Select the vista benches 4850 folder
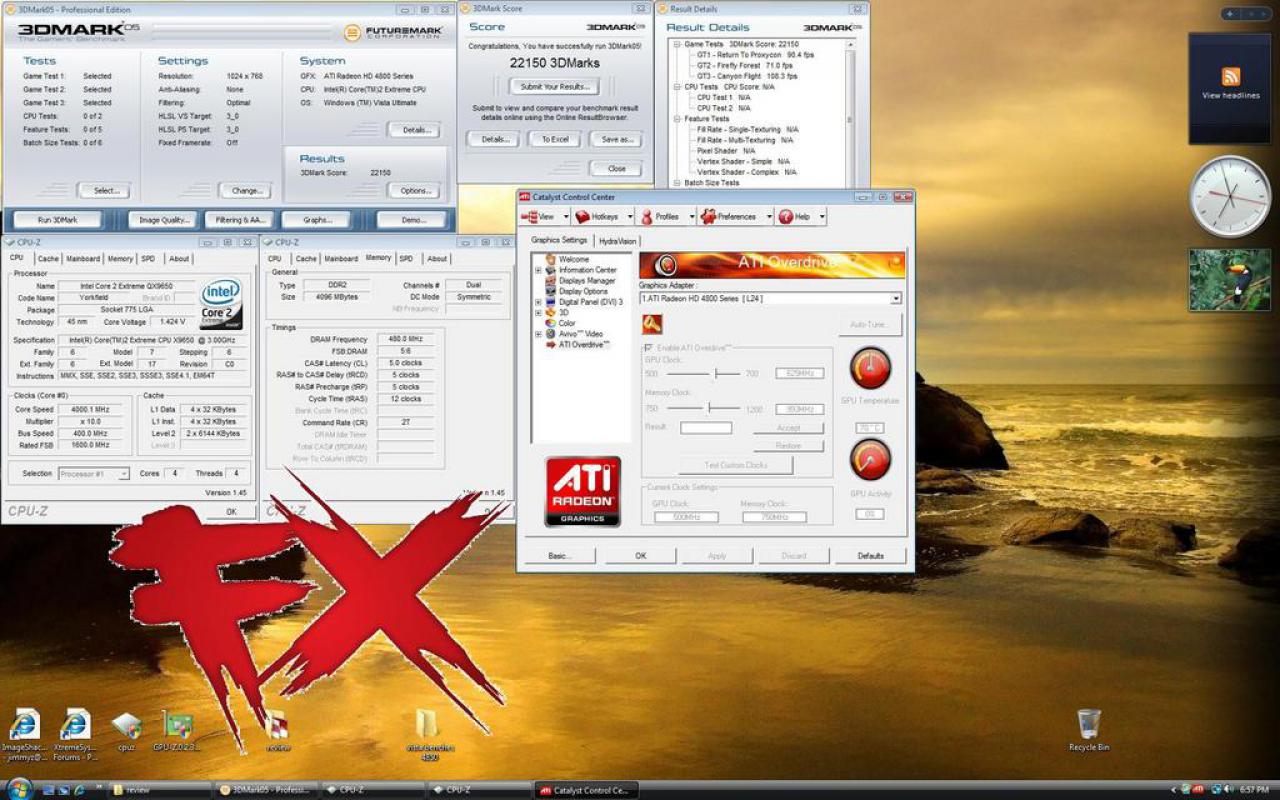The image size is (1280, 800). 427,725
